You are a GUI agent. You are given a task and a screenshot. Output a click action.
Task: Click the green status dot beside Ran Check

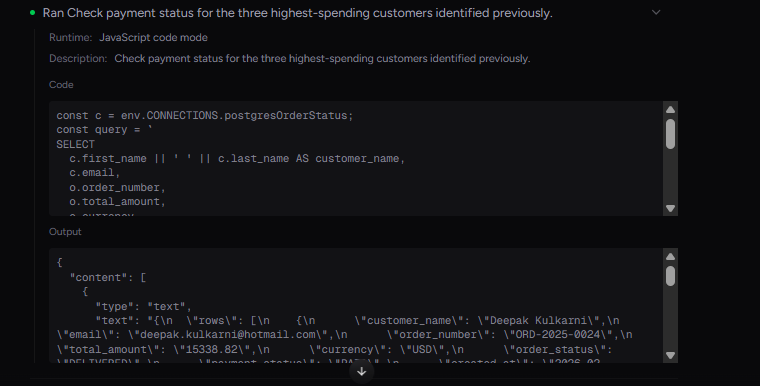pyautogui.click(x=32, y=13)
